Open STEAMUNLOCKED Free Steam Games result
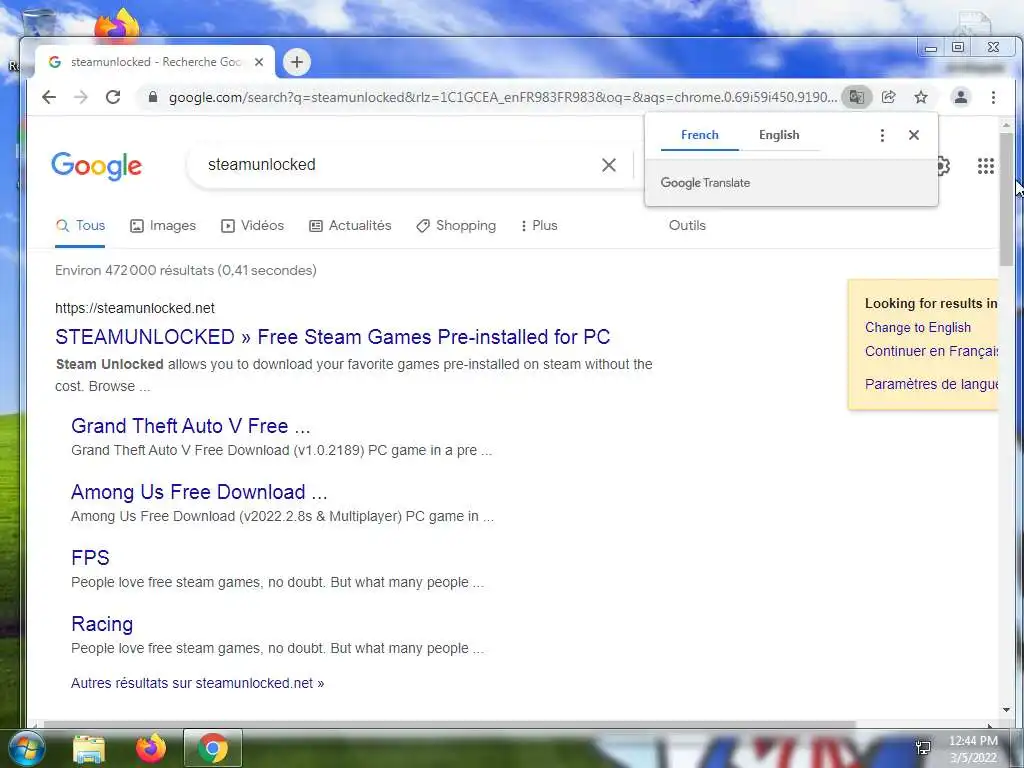 332,337
